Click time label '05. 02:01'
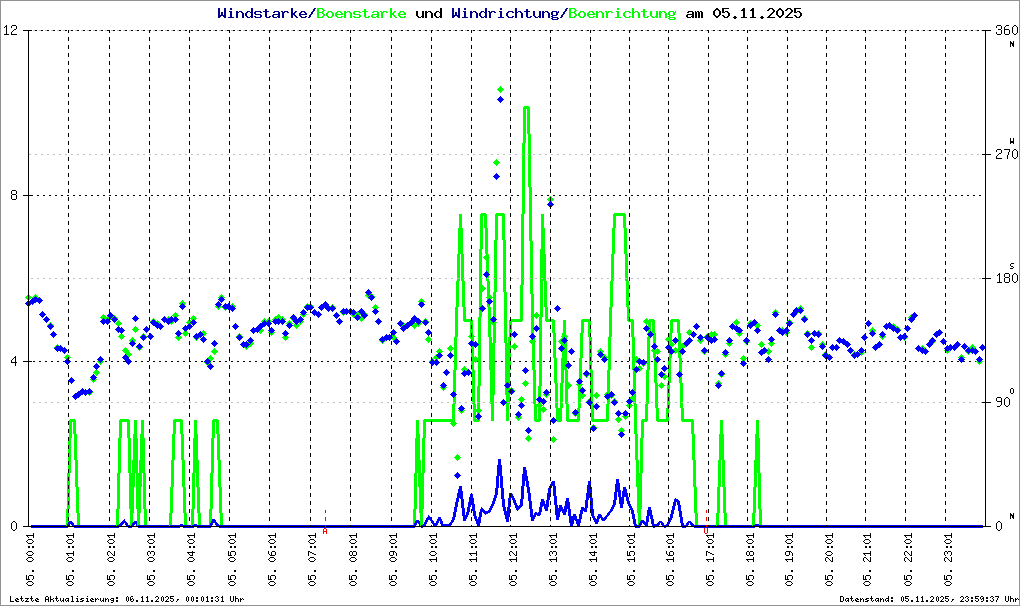This screenshot has width=1020, height=606. click(x=111, y=560)
